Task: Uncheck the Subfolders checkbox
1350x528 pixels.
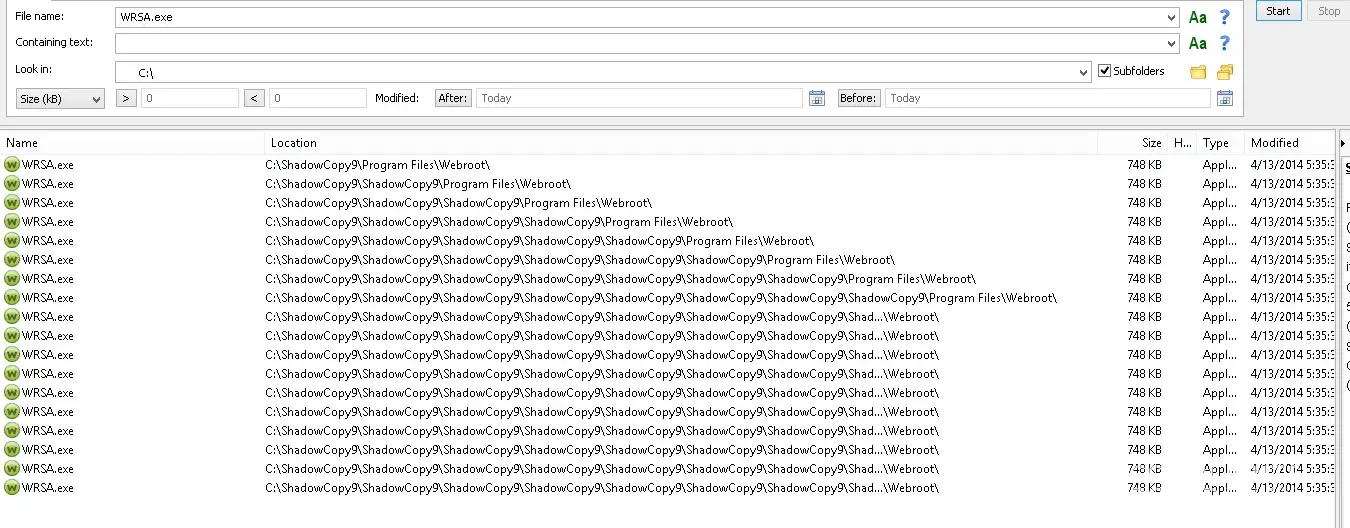Action: coord(1105,71)
